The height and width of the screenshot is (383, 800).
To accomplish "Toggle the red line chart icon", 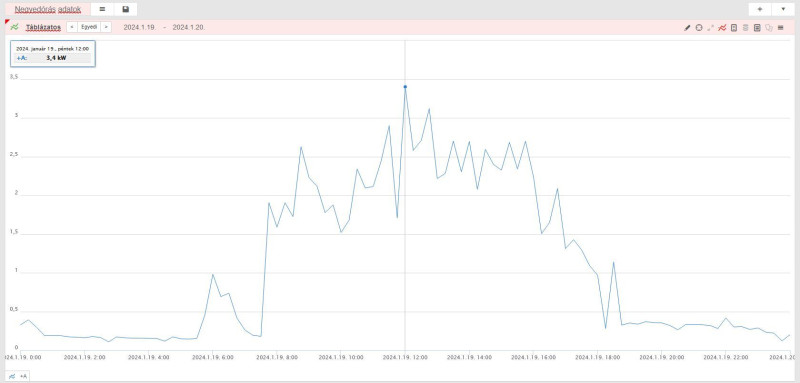I will point(722,28).
